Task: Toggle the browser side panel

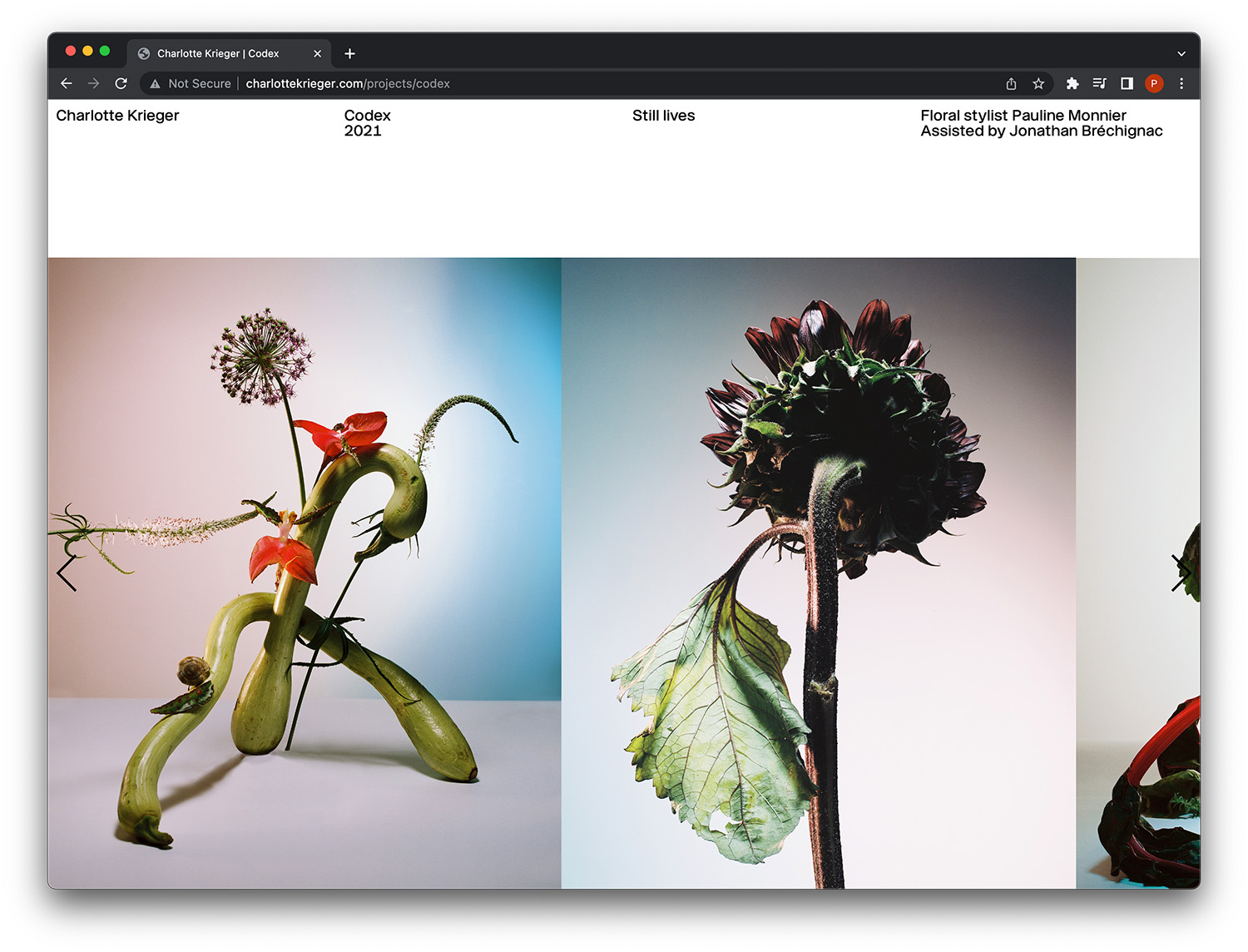Action: tap(1127, 83)
